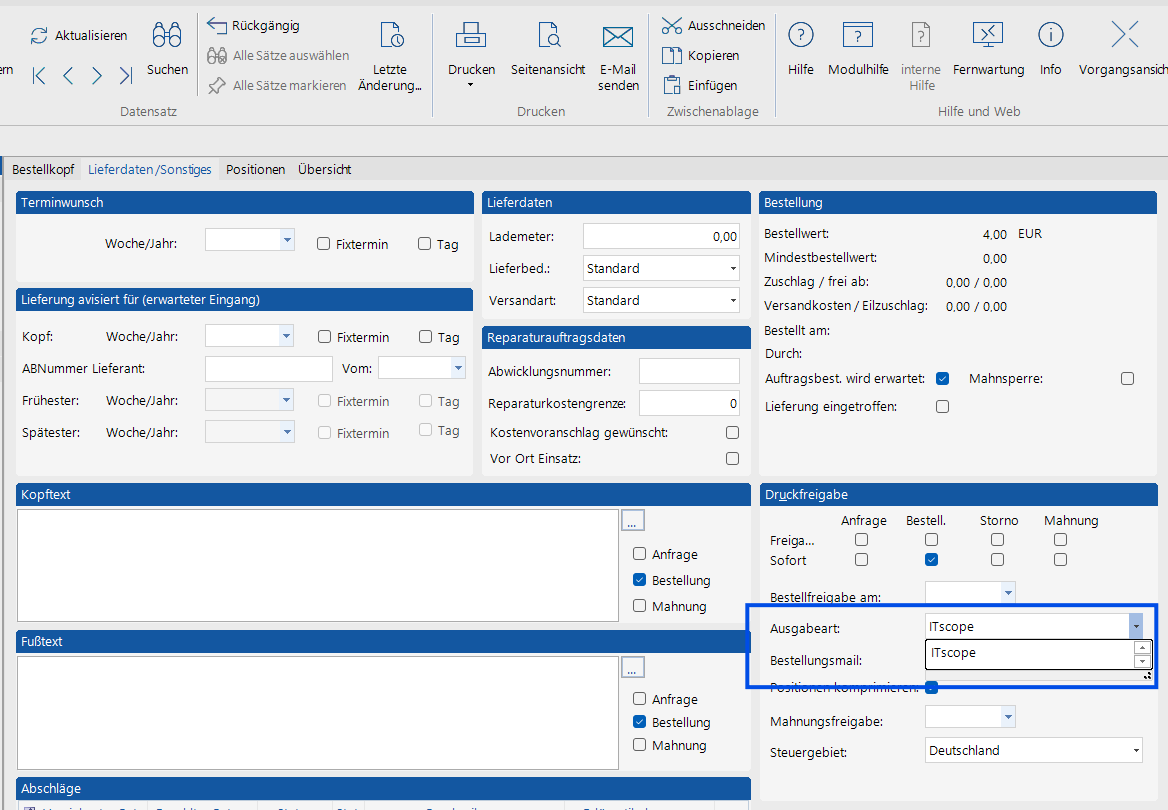The image size is (1168, 810).
Task: Expand the Lieferbed. dropdown
Action: [733, 269]
